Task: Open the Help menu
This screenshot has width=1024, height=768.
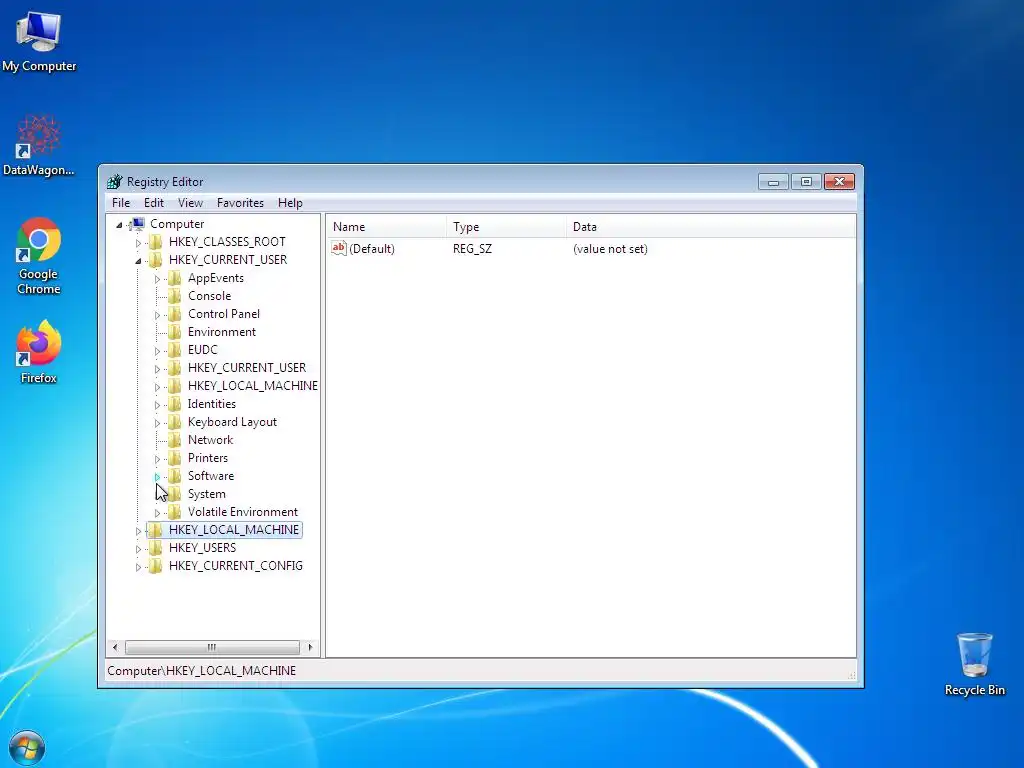Action: [290, 202]
